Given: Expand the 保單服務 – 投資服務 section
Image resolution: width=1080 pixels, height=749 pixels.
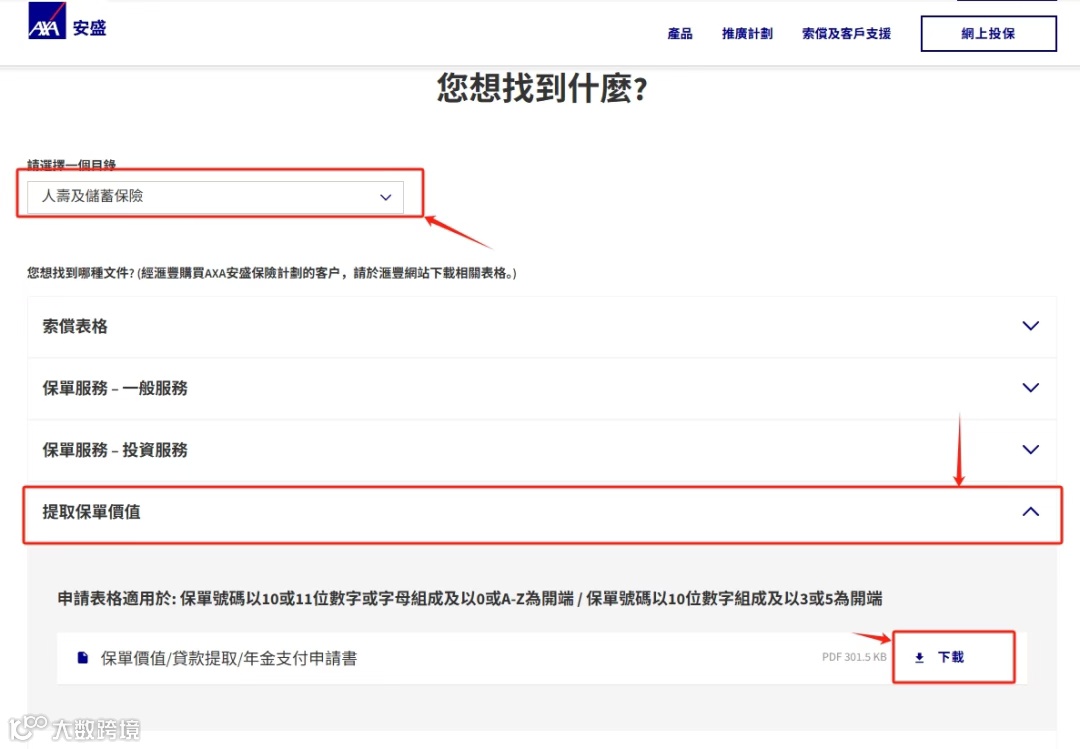Looking at the screenshot, I should tap(540, 449).
